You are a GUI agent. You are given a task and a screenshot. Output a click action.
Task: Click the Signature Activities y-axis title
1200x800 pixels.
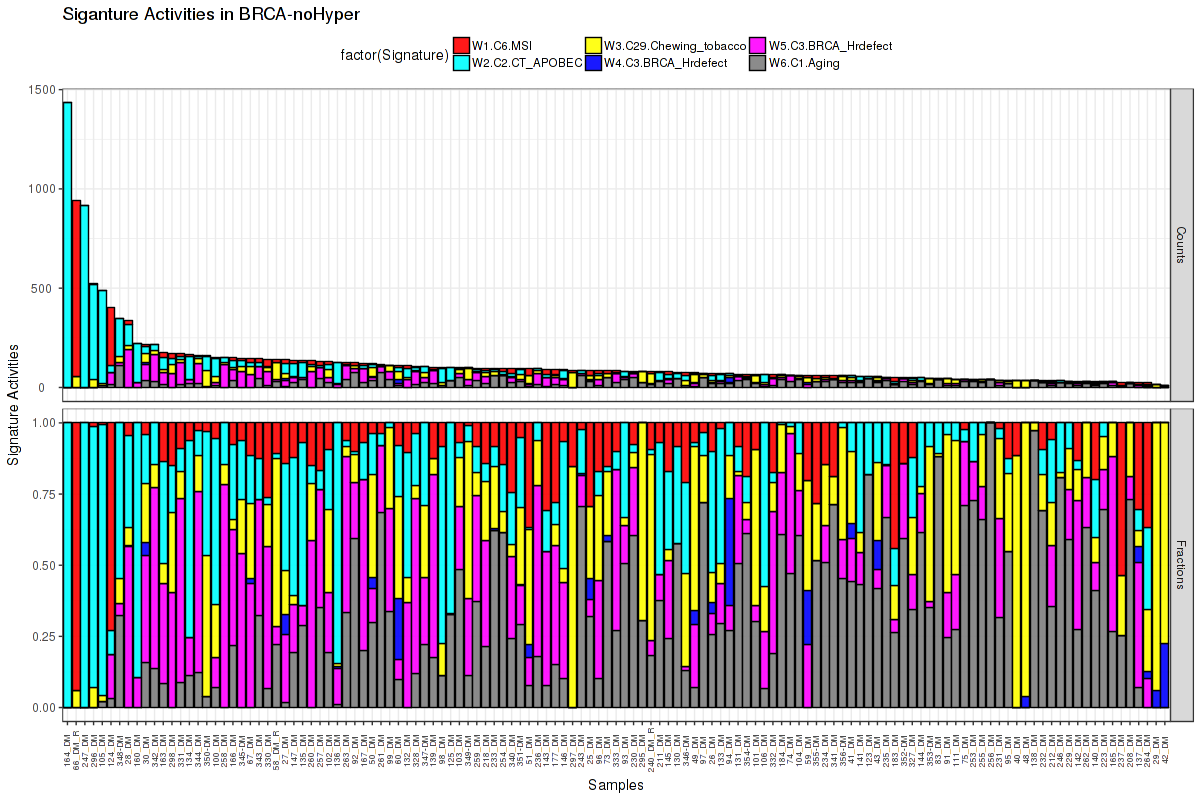tap(14, 405)
